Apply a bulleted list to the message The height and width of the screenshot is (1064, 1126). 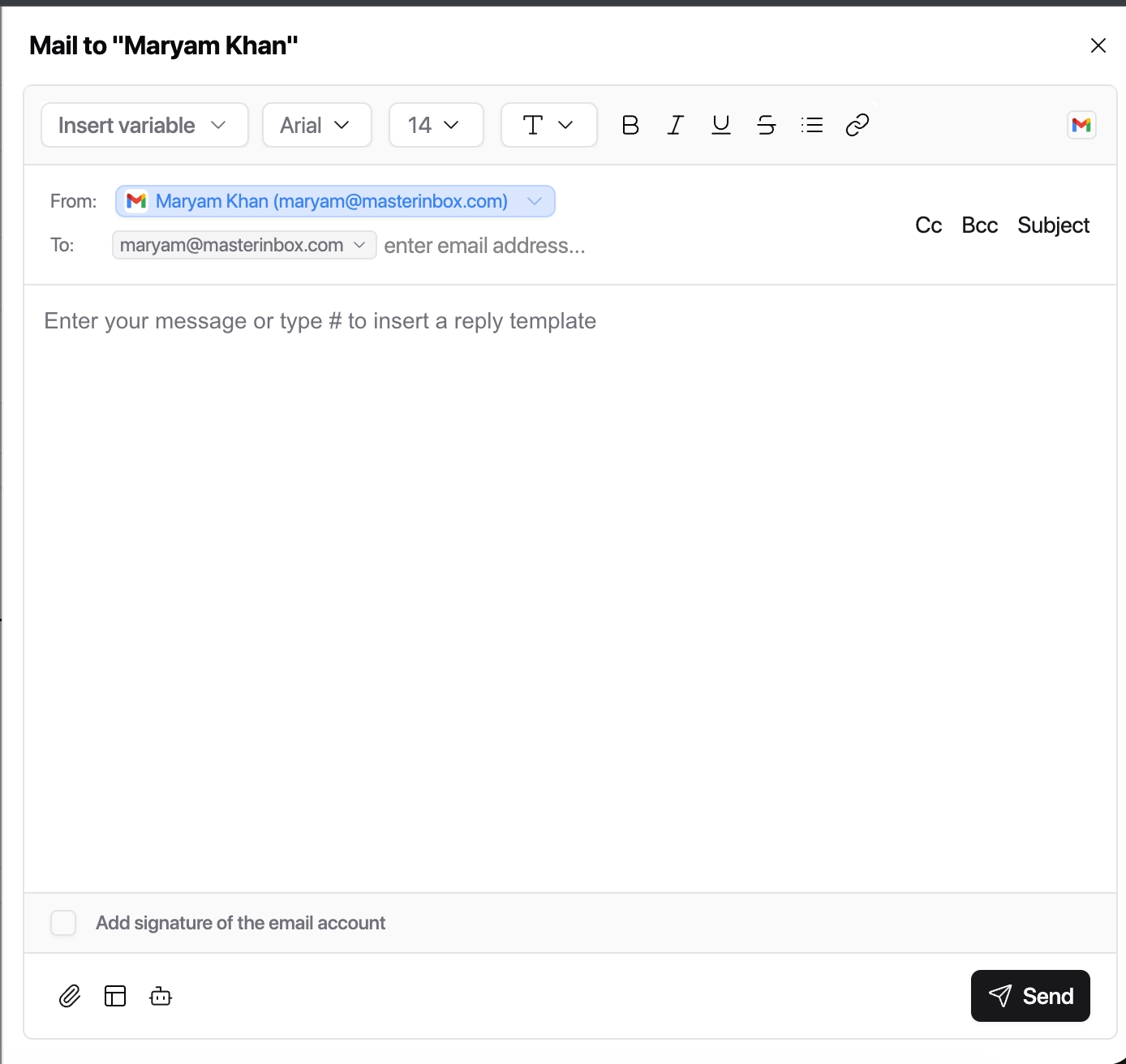pos(812,124)
